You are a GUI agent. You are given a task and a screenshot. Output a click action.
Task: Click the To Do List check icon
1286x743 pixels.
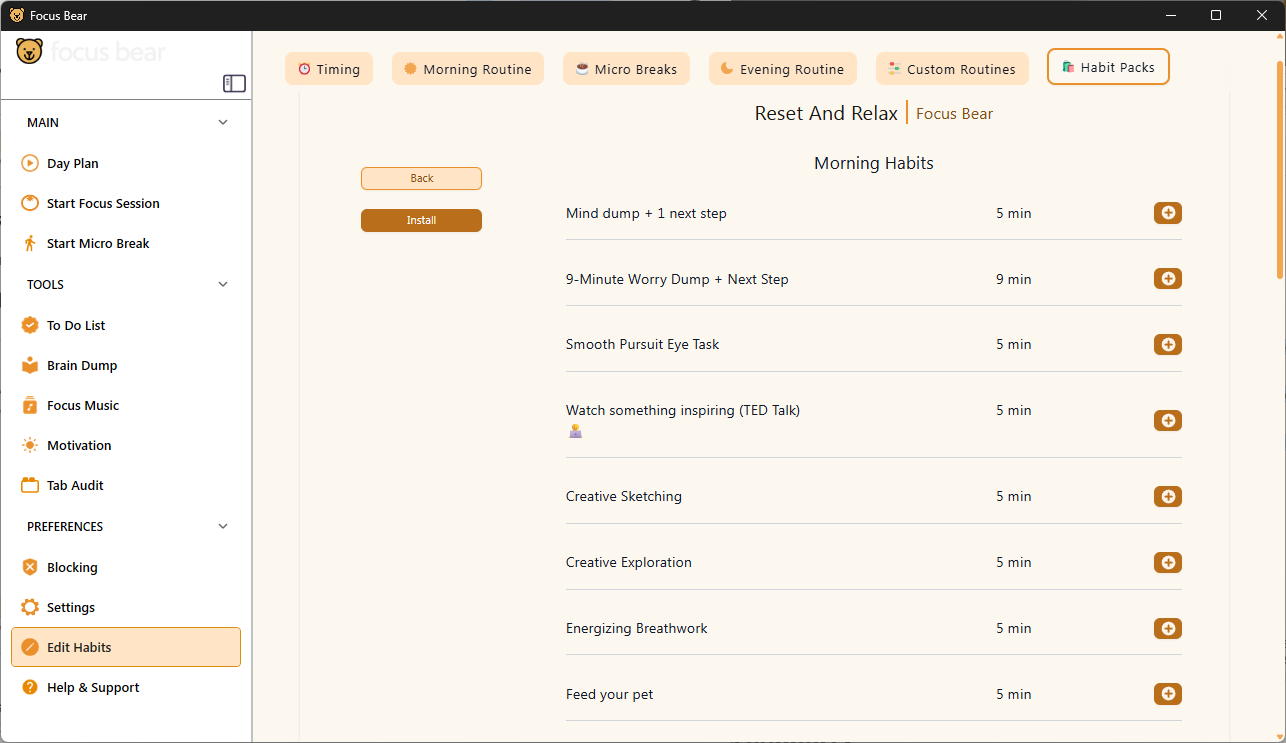[30, 325]
